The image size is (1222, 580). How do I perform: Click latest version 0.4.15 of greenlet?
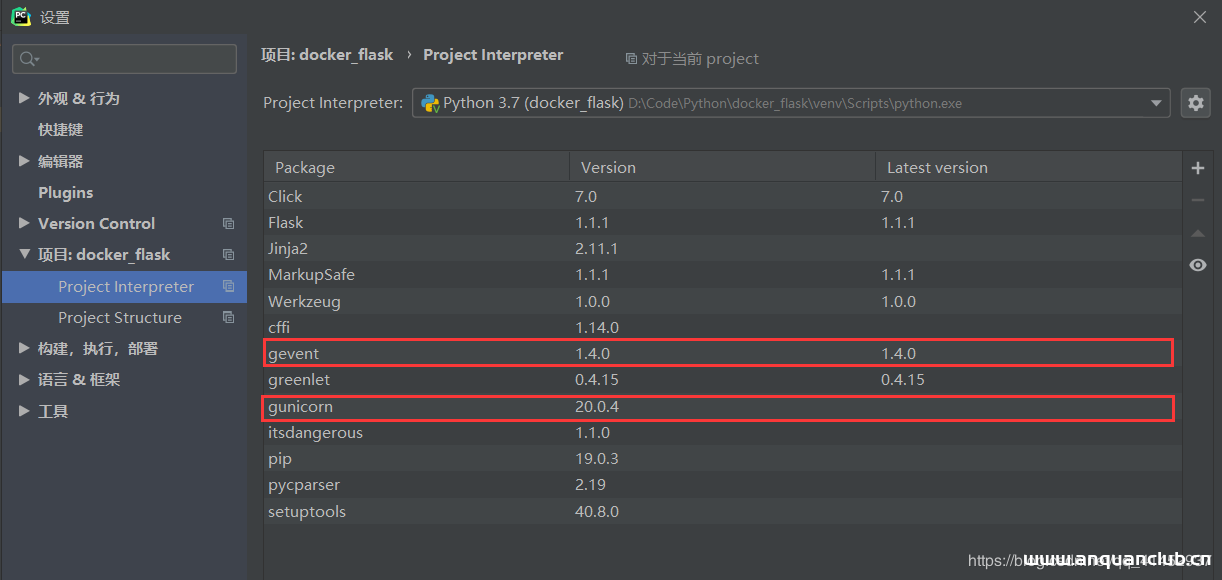pyautogui.click(x=903, y=380)
